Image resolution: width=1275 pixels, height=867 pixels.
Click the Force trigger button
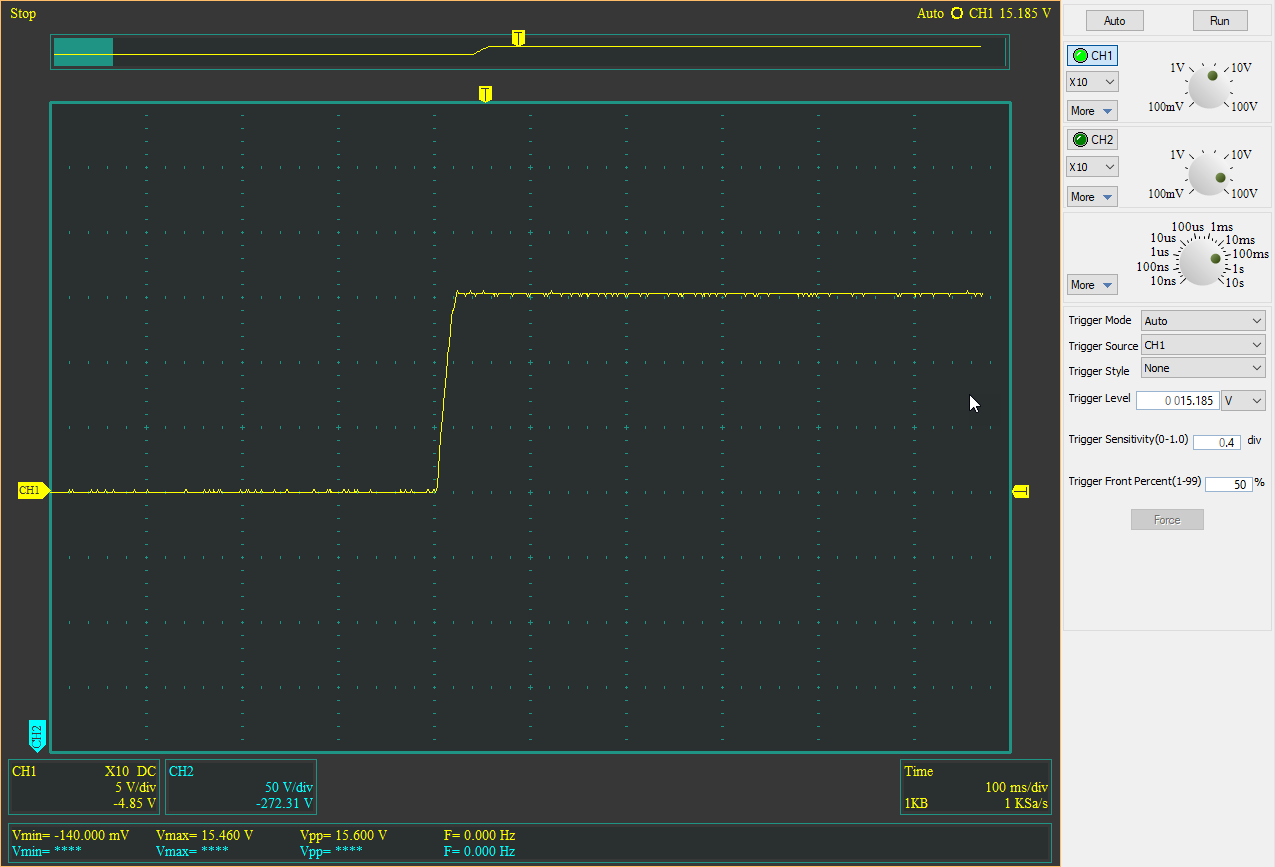point(1167,520)
